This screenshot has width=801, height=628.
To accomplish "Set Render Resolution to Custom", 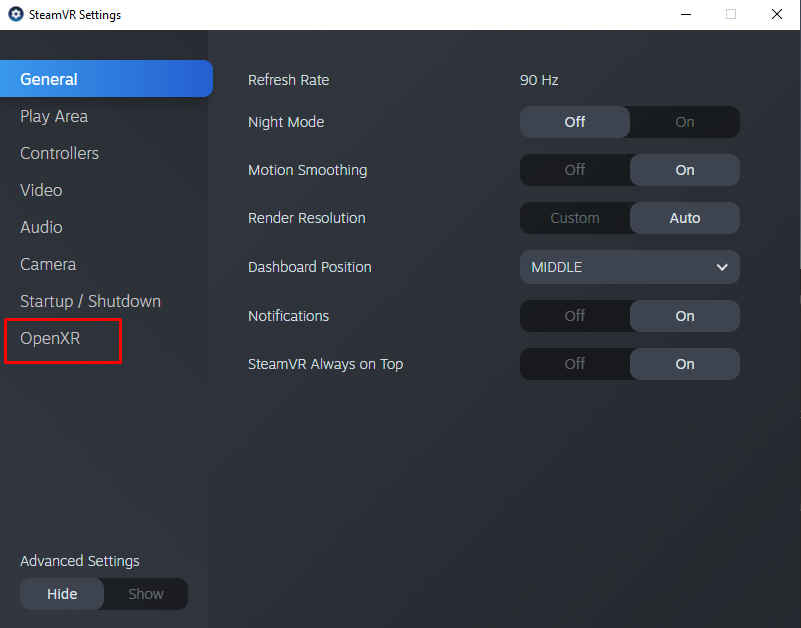I will pyautogui.click(x=575, y=218).
